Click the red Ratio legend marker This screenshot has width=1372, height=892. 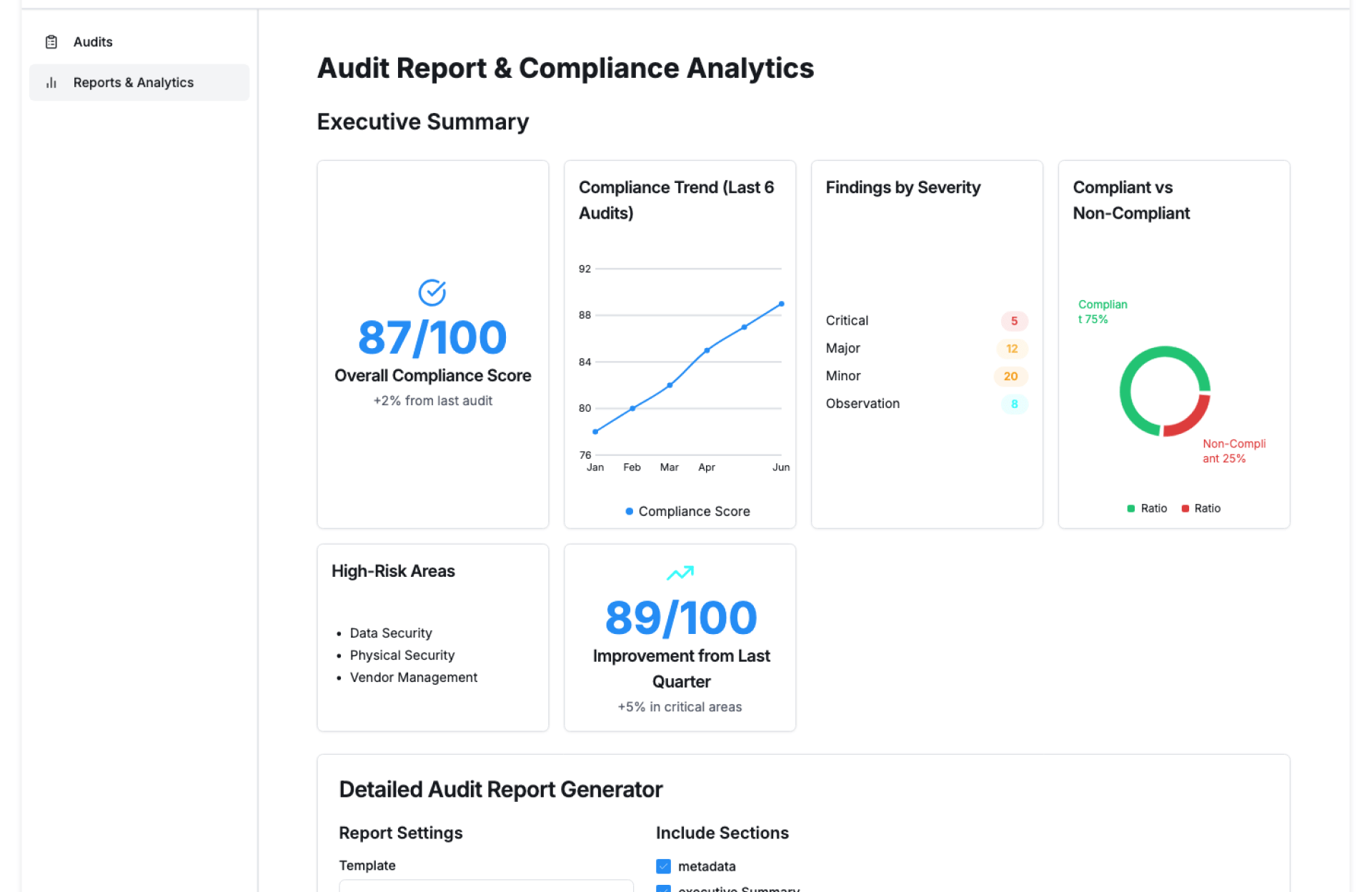1185,508
